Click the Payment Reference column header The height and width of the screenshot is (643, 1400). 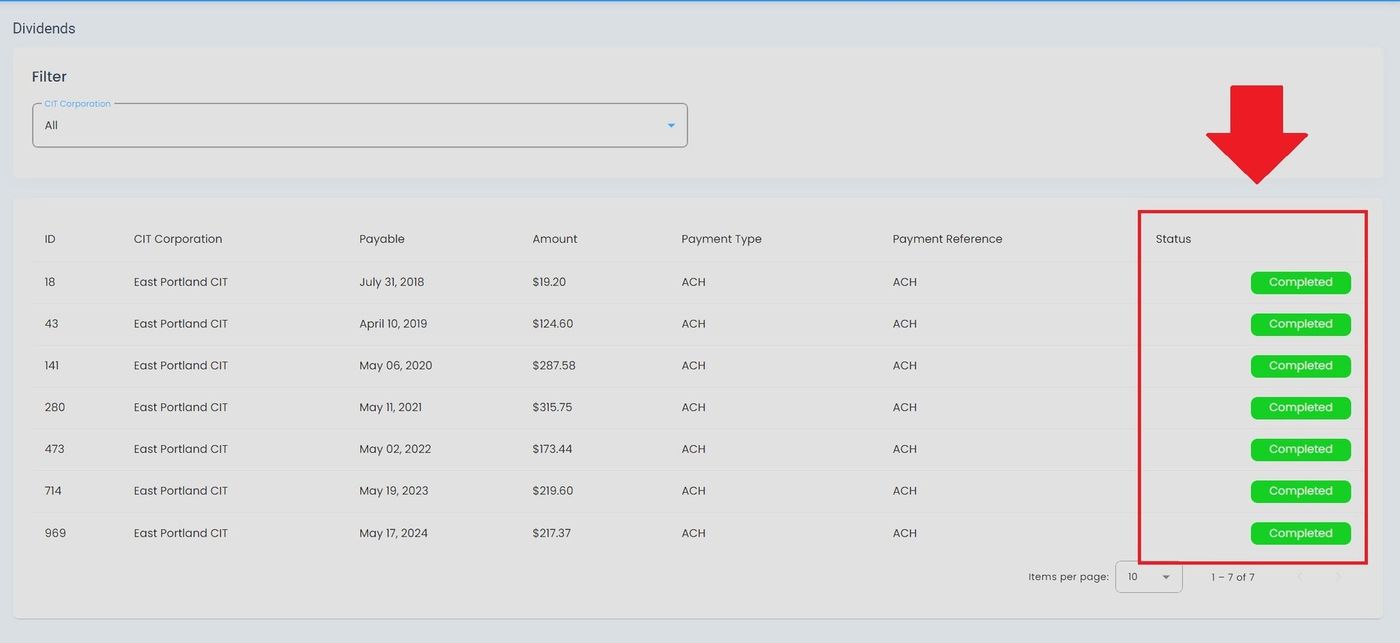pos(947,239)
